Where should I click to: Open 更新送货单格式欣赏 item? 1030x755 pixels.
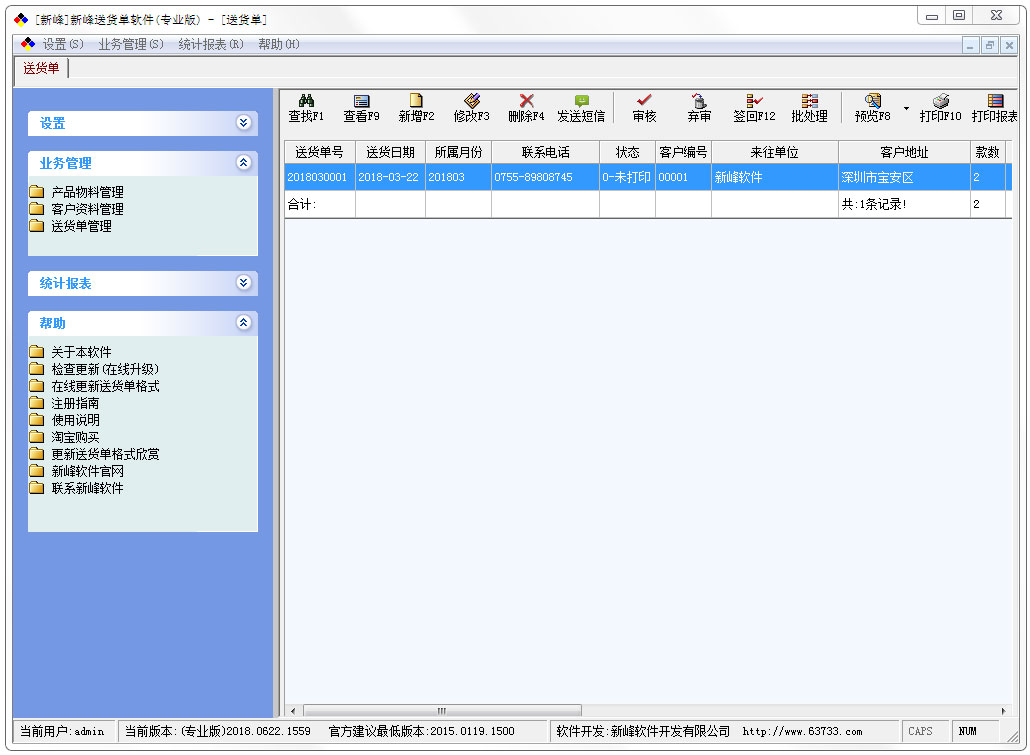pyautogui.click(x=105, y=454)
